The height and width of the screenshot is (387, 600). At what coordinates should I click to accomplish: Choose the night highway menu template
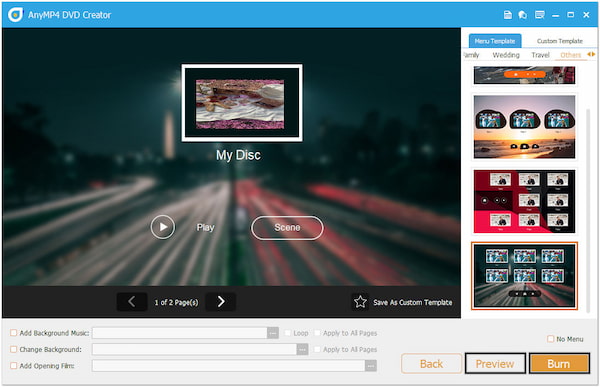(524, 276)
